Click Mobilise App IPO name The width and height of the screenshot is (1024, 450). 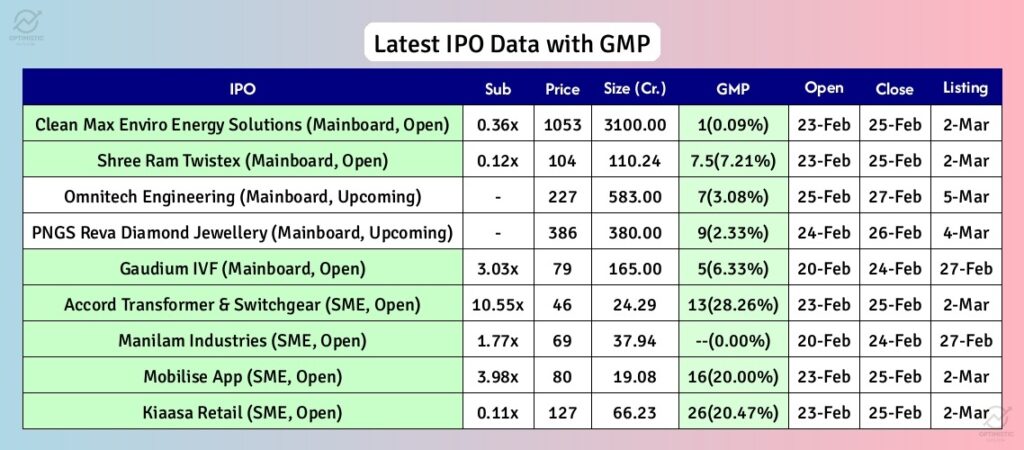241,376
